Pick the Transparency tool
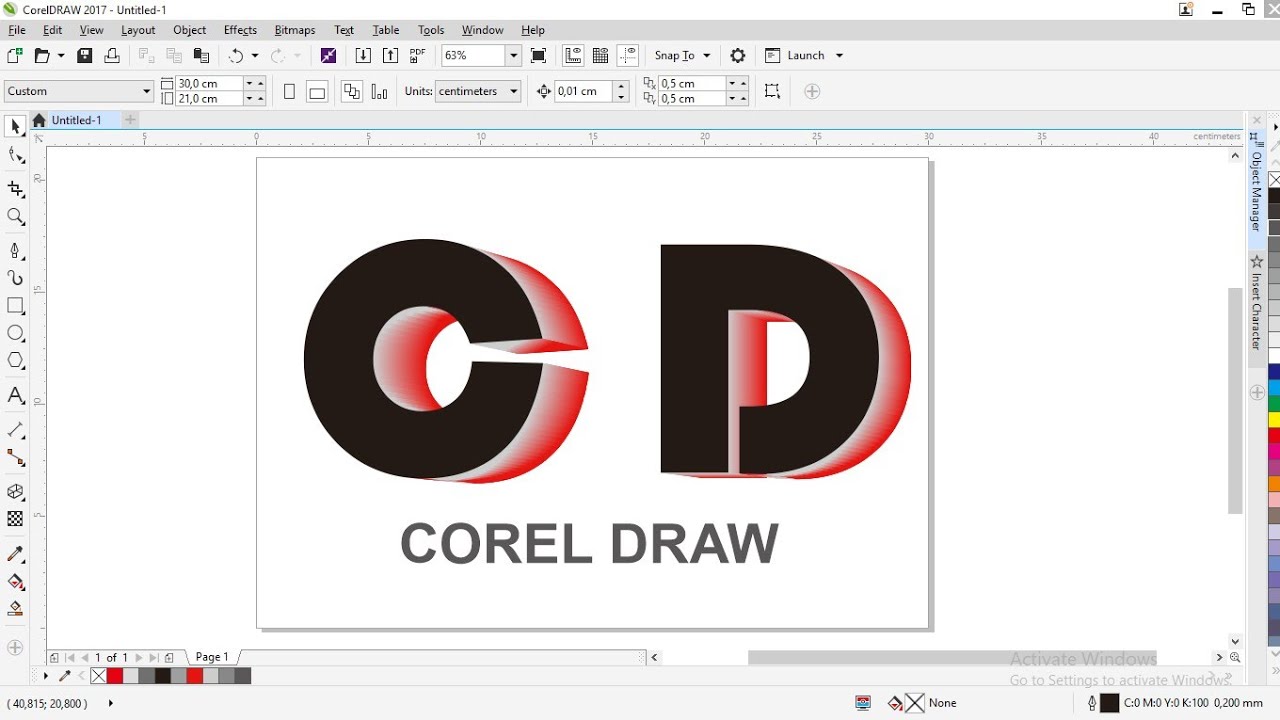Viewport: 1280px width, 720px height. point(15,519)
